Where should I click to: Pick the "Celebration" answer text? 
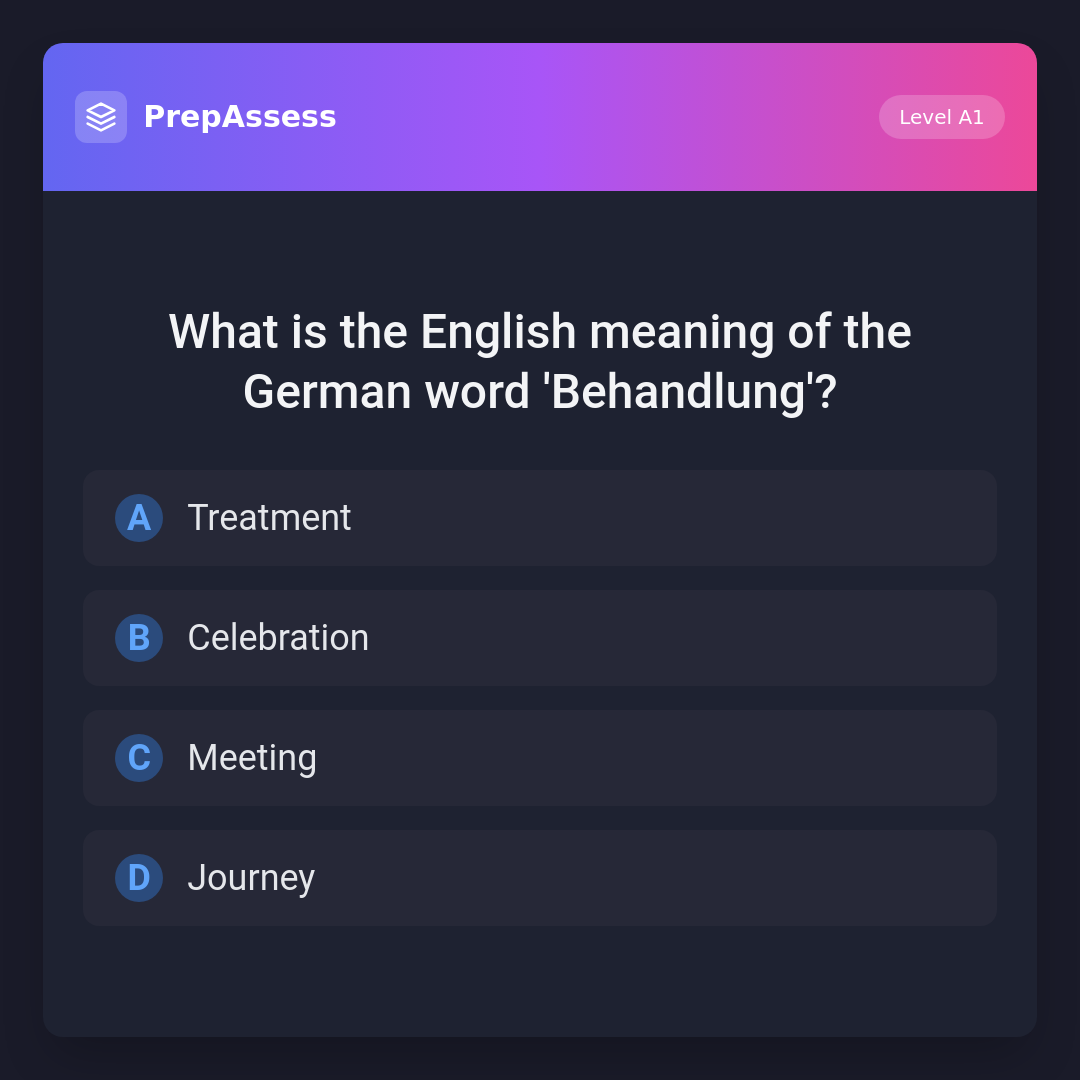point(278,638)
